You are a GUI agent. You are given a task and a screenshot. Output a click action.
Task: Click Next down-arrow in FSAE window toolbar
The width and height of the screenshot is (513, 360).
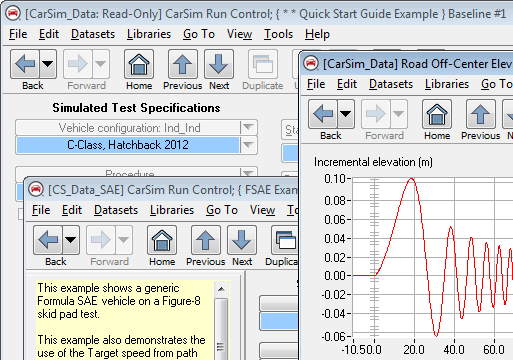[242, 240]
